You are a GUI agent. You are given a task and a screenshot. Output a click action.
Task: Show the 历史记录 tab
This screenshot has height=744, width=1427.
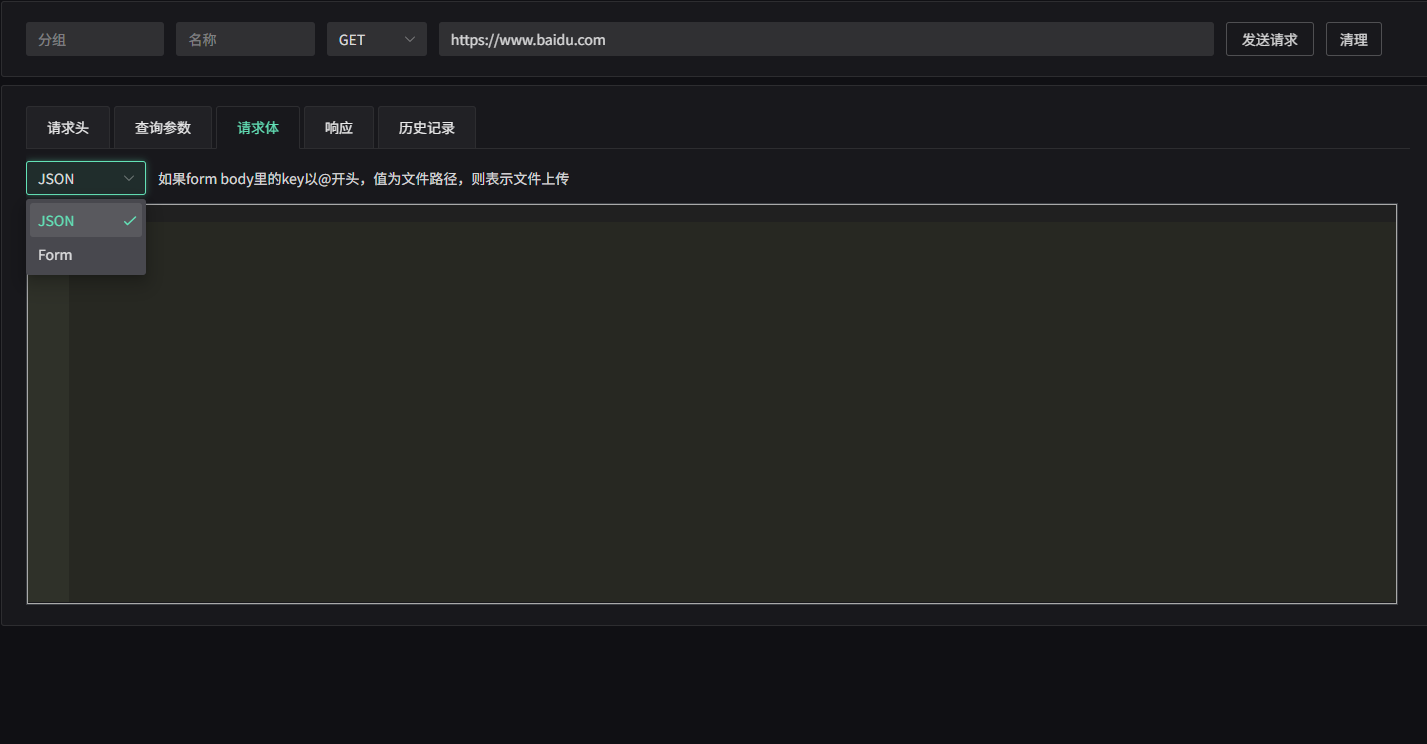(x=427, y=128)
